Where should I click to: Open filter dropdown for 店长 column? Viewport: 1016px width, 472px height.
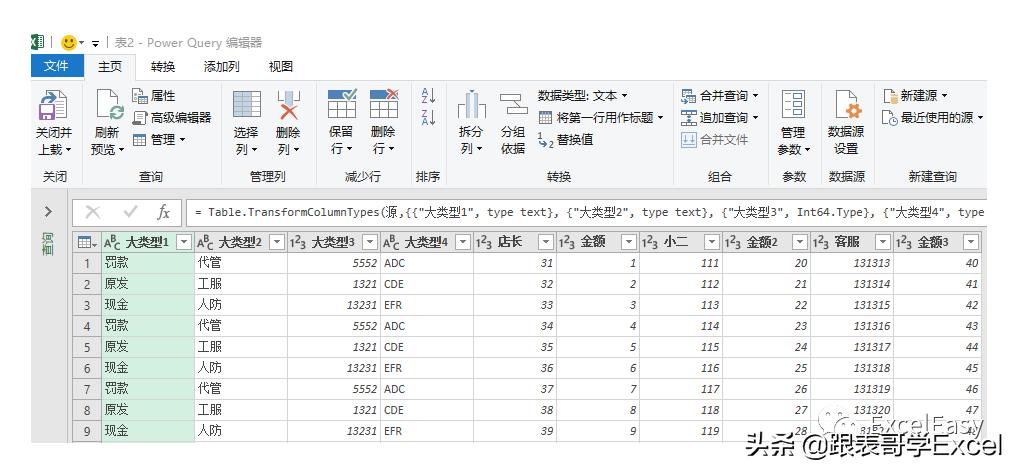(x=546, y=242)
